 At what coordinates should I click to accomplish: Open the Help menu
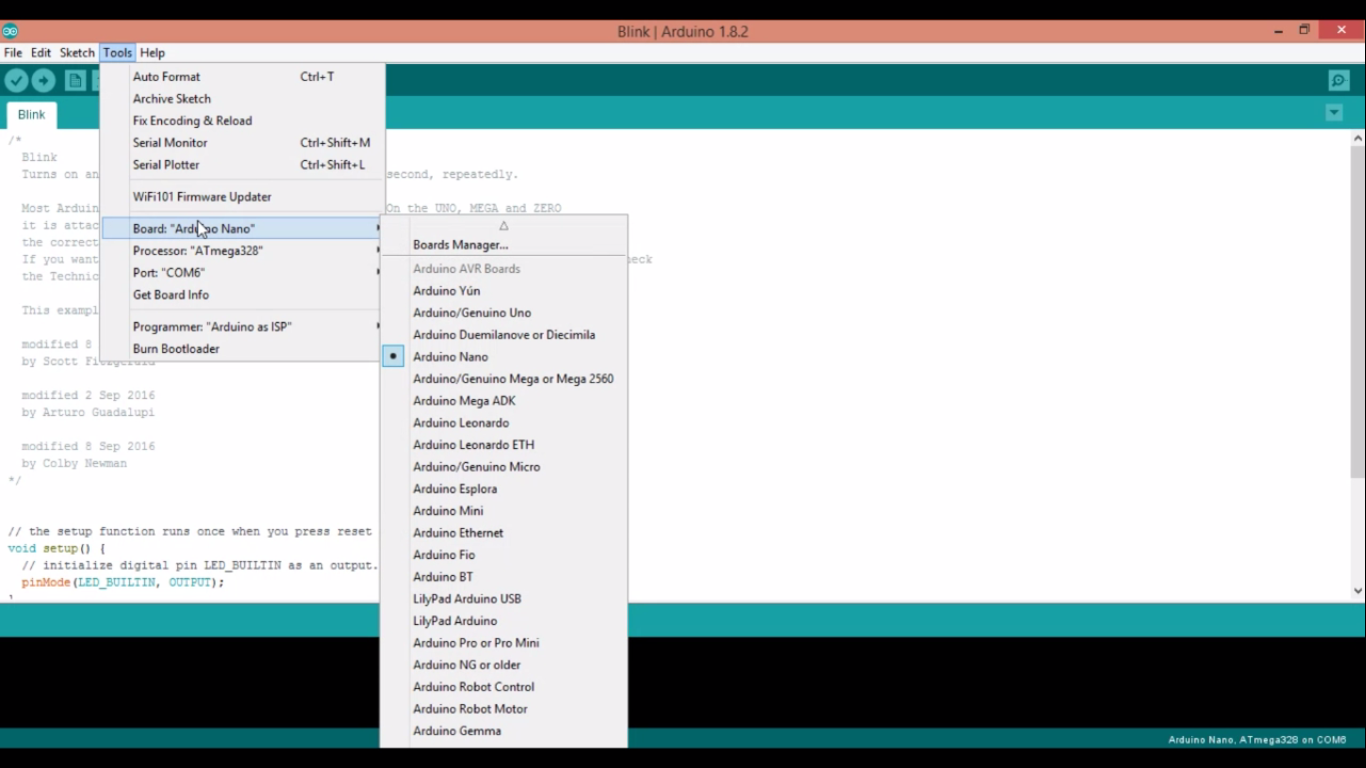click(x=152, y=52)
